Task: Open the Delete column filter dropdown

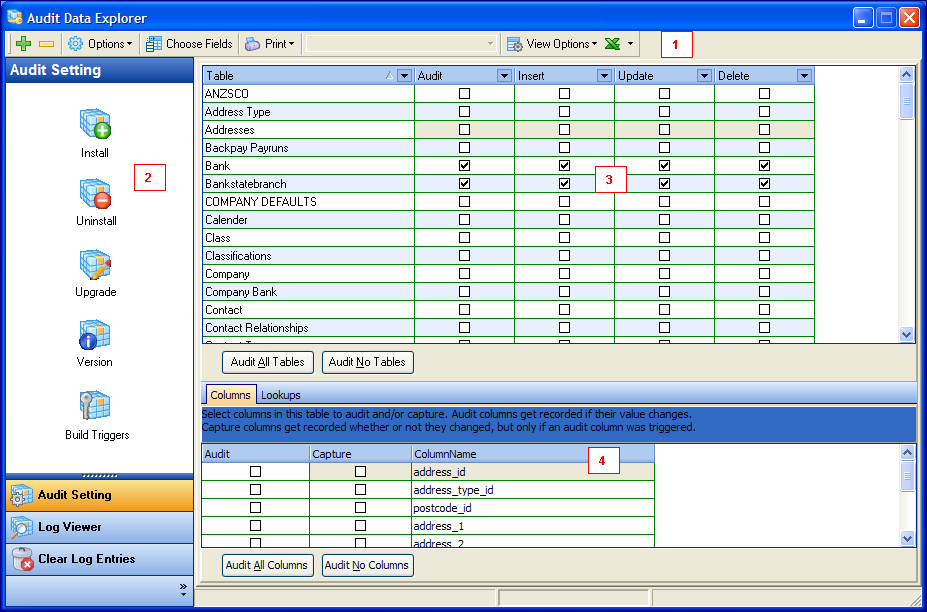Action: click(x=804, y=76)
